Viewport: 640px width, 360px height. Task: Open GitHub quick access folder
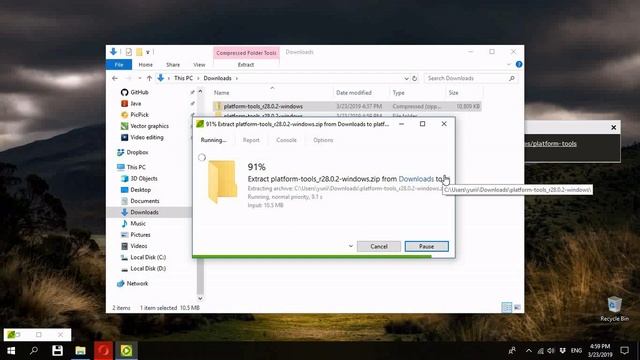pyautogui.click(x=139, y=92)
